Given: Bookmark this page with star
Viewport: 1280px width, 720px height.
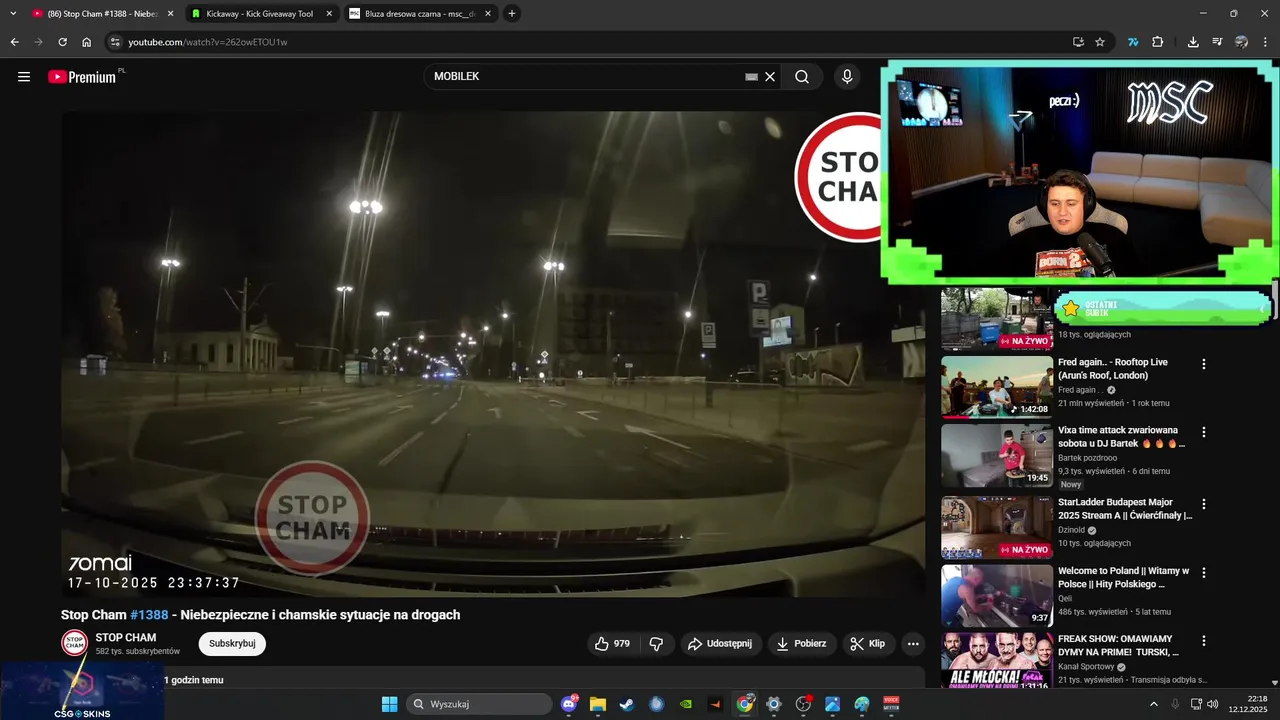Looking at the screenshot, I should click(1100, 42).
